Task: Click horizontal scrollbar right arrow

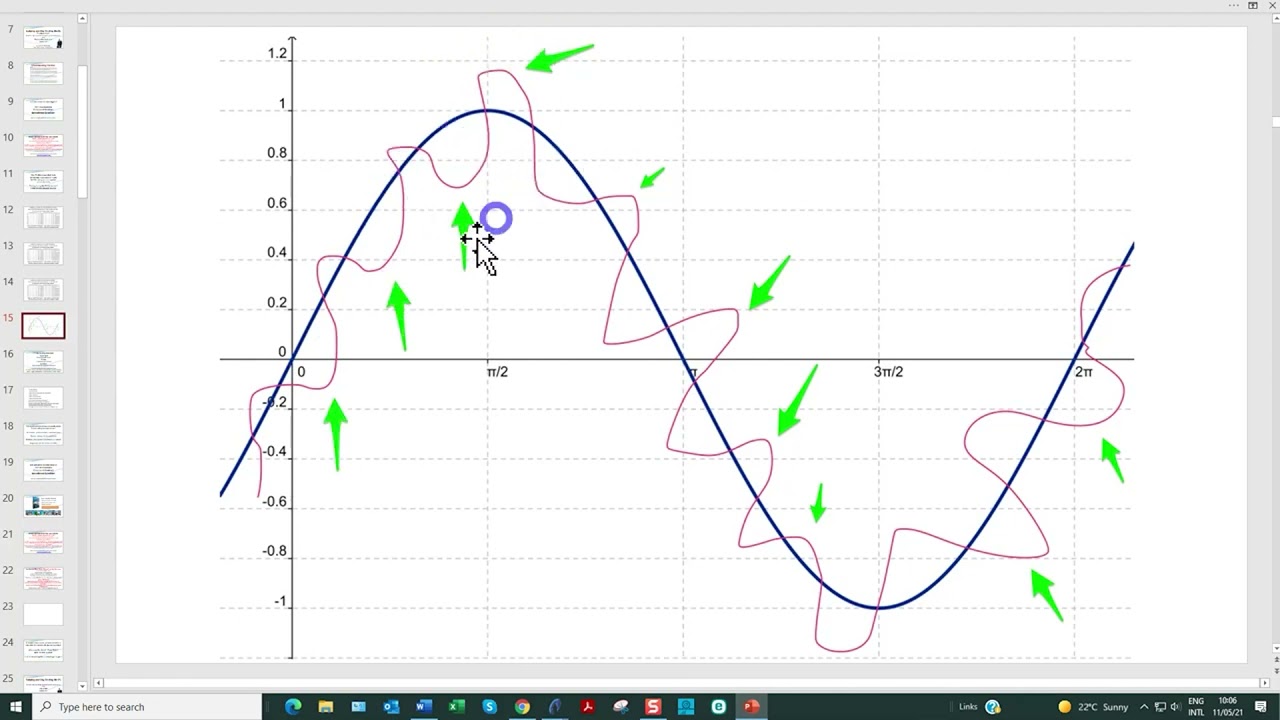Action: 1263,683
